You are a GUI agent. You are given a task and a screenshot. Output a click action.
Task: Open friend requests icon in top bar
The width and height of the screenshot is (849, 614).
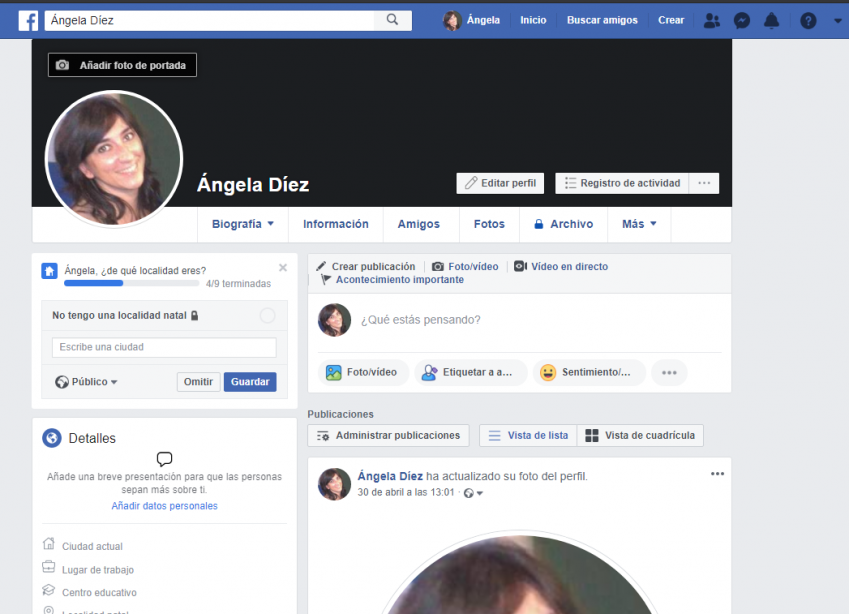point(711,20)
